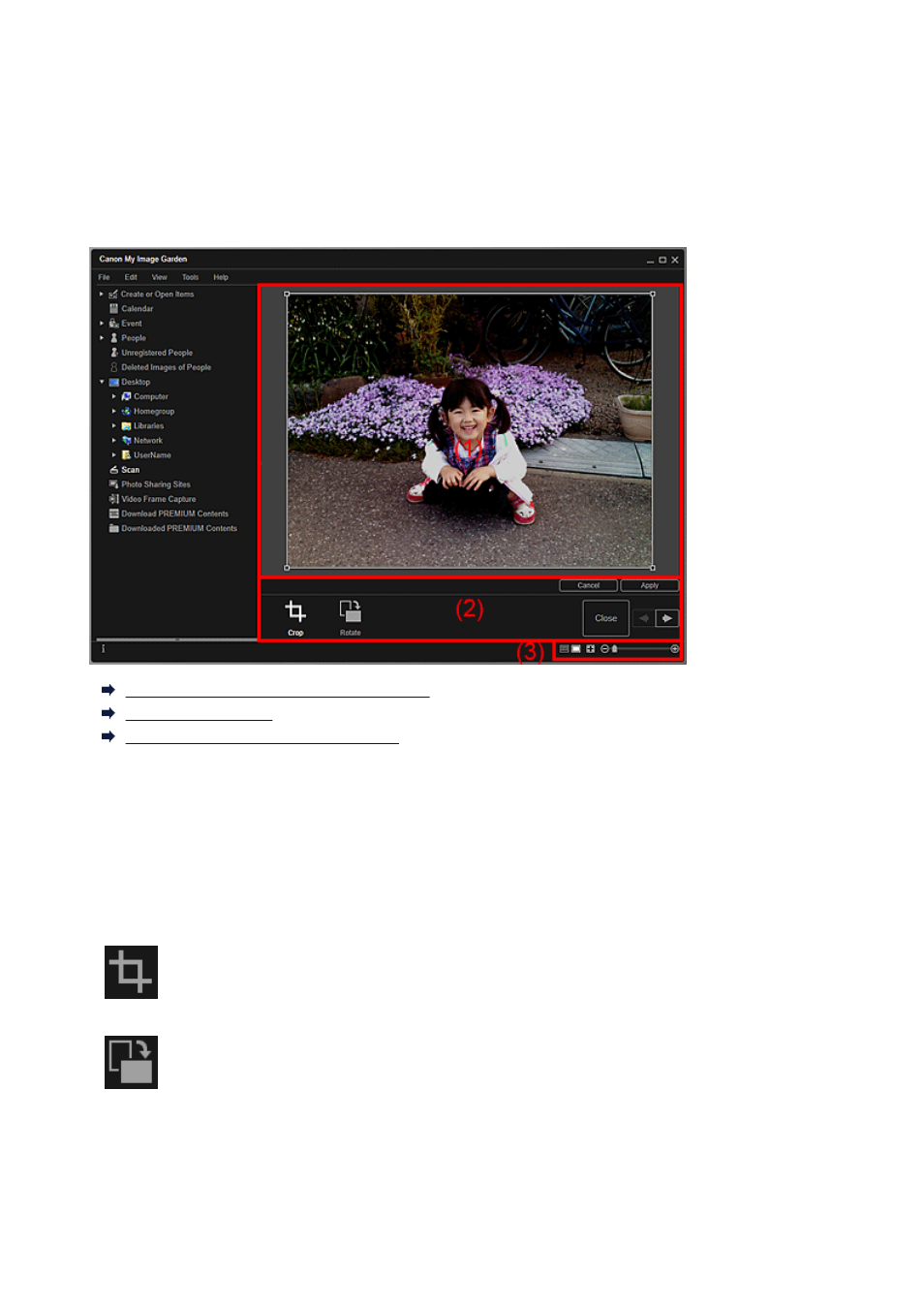Click the Scan icon in sidebar
This screenshot has height=1308, width=924.
tap(113, 470)
